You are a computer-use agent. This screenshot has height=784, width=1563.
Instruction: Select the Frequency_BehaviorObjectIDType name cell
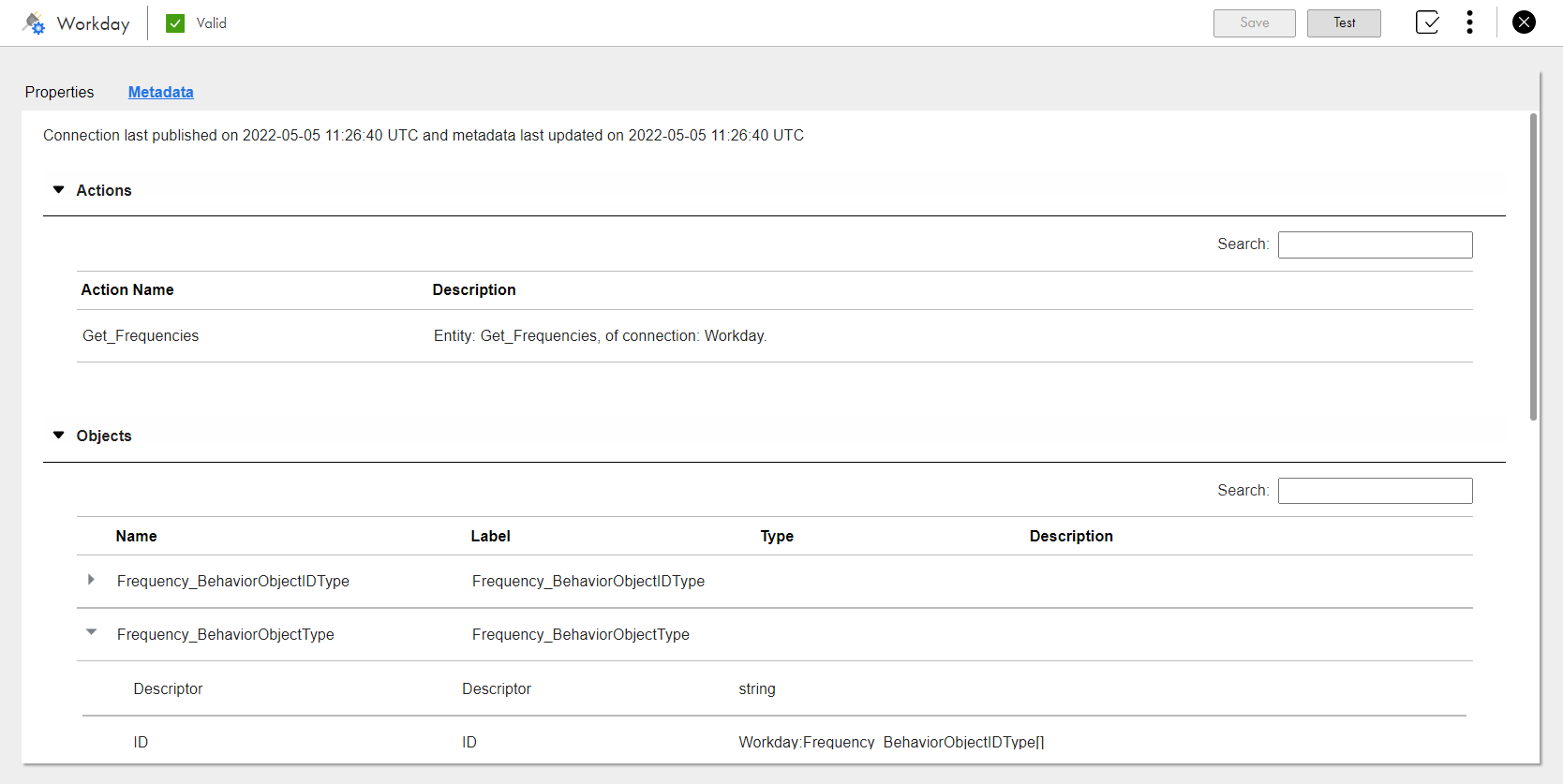233,582
